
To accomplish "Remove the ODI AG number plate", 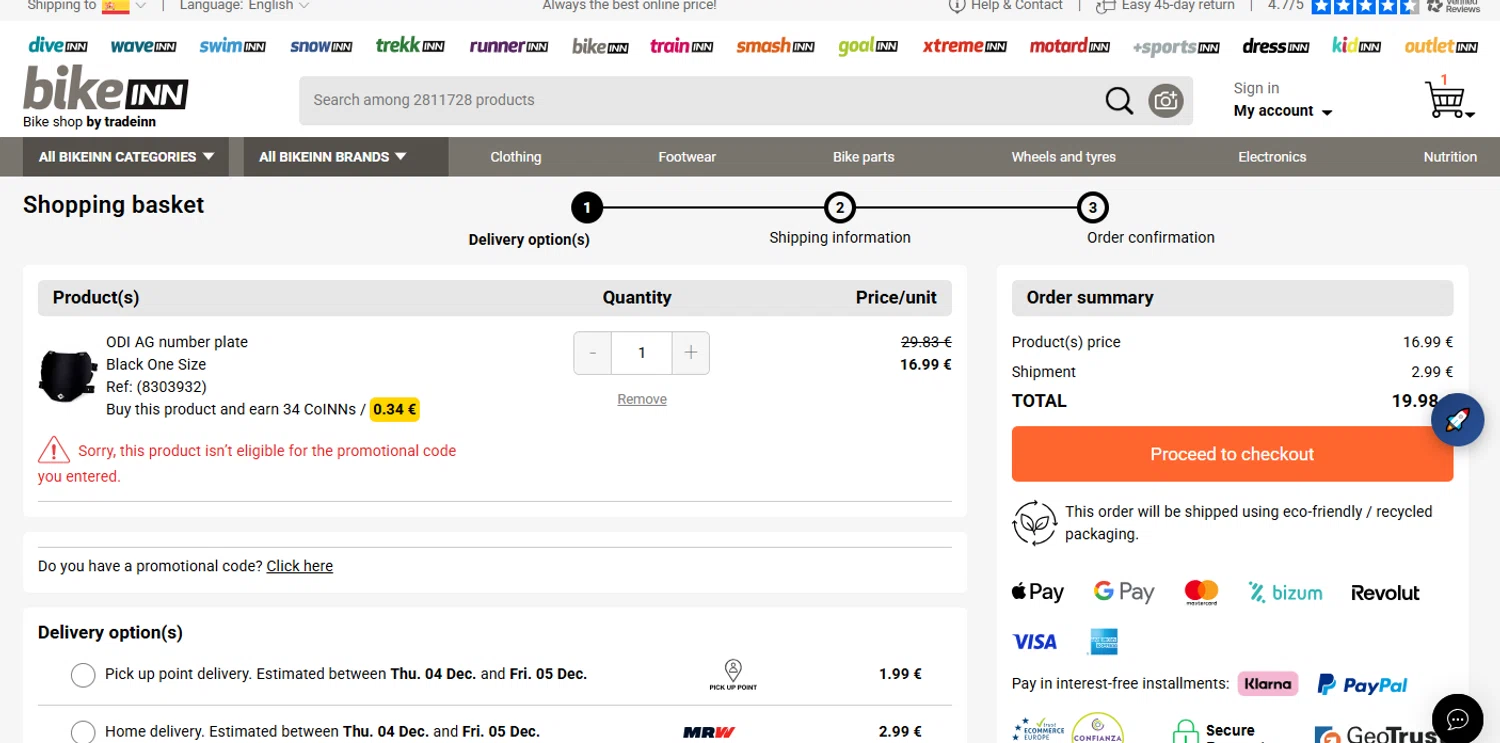I will tap(642, 399).
